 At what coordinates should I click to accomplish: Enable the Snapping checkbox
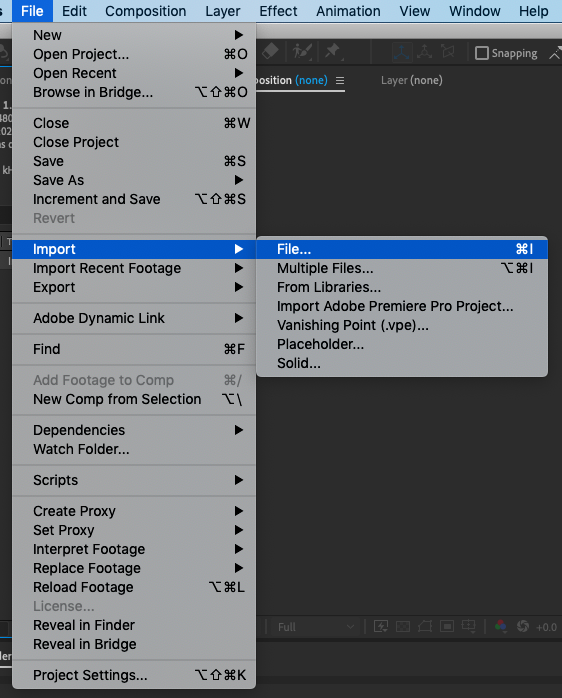coord(482,53)
